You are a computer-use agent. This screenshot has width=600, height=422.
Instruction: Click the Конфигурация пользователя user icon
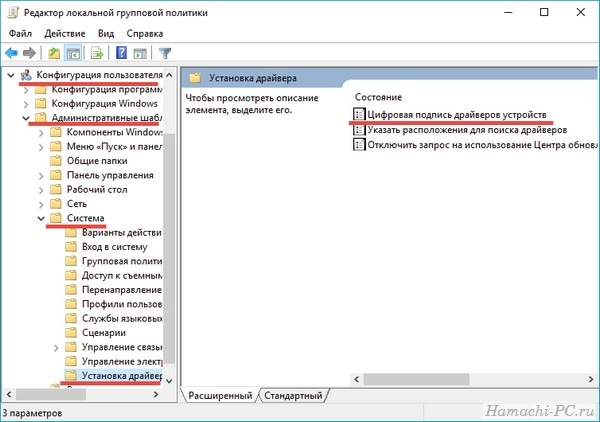[x=26, y=75]
